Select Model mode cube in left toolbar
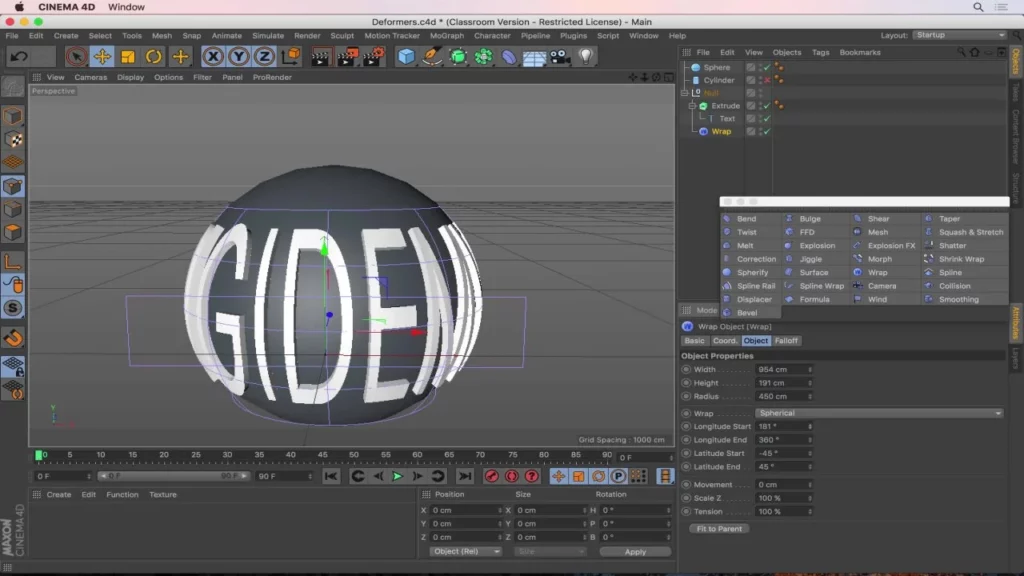 point(13,117)
